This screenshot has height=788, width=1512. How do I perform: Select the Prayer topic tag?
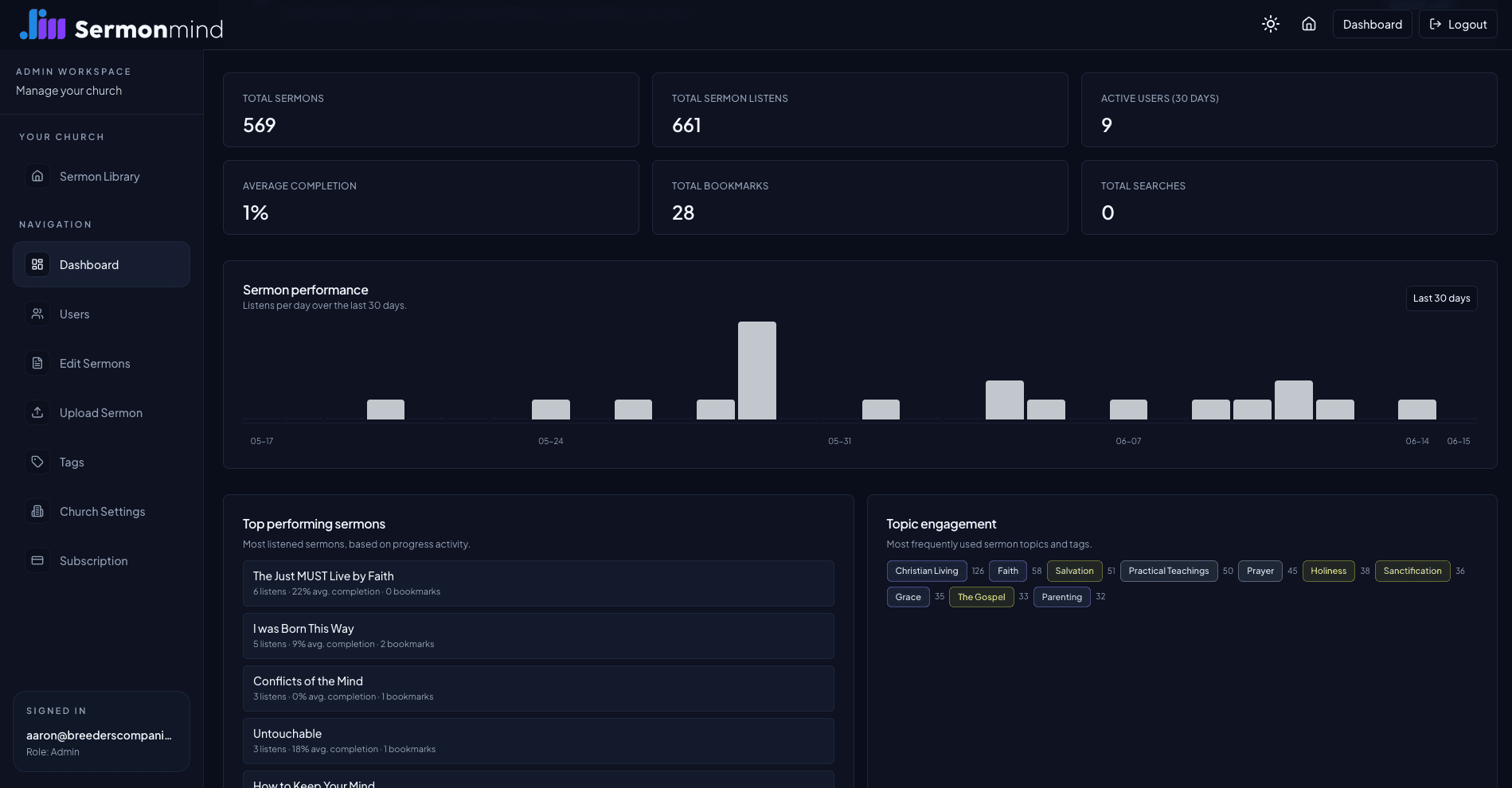[1260, 571]
